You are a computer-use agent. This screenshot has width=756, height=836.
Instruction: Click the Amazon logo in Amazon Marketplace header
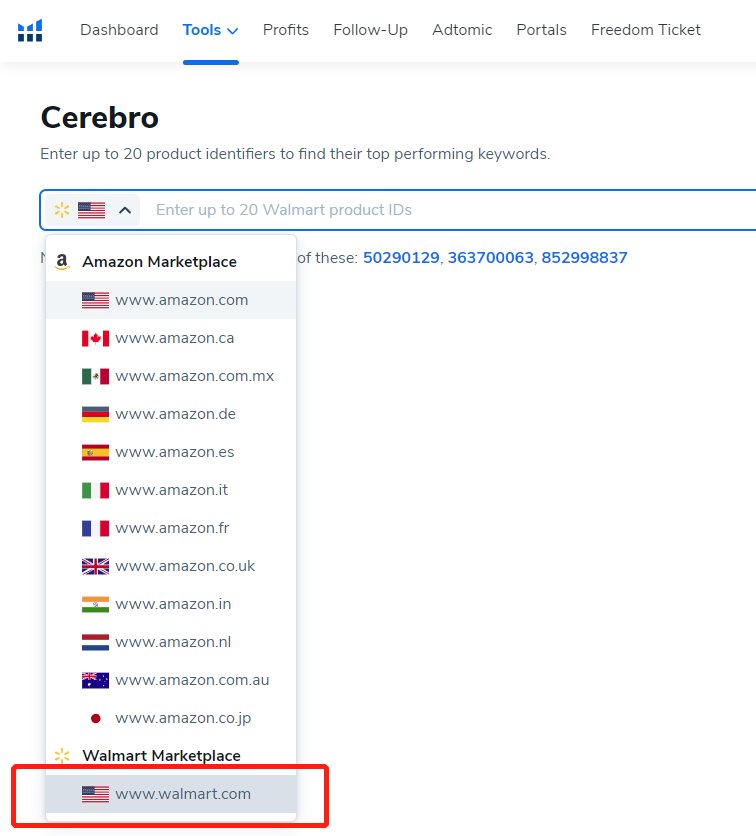[62, 262]
